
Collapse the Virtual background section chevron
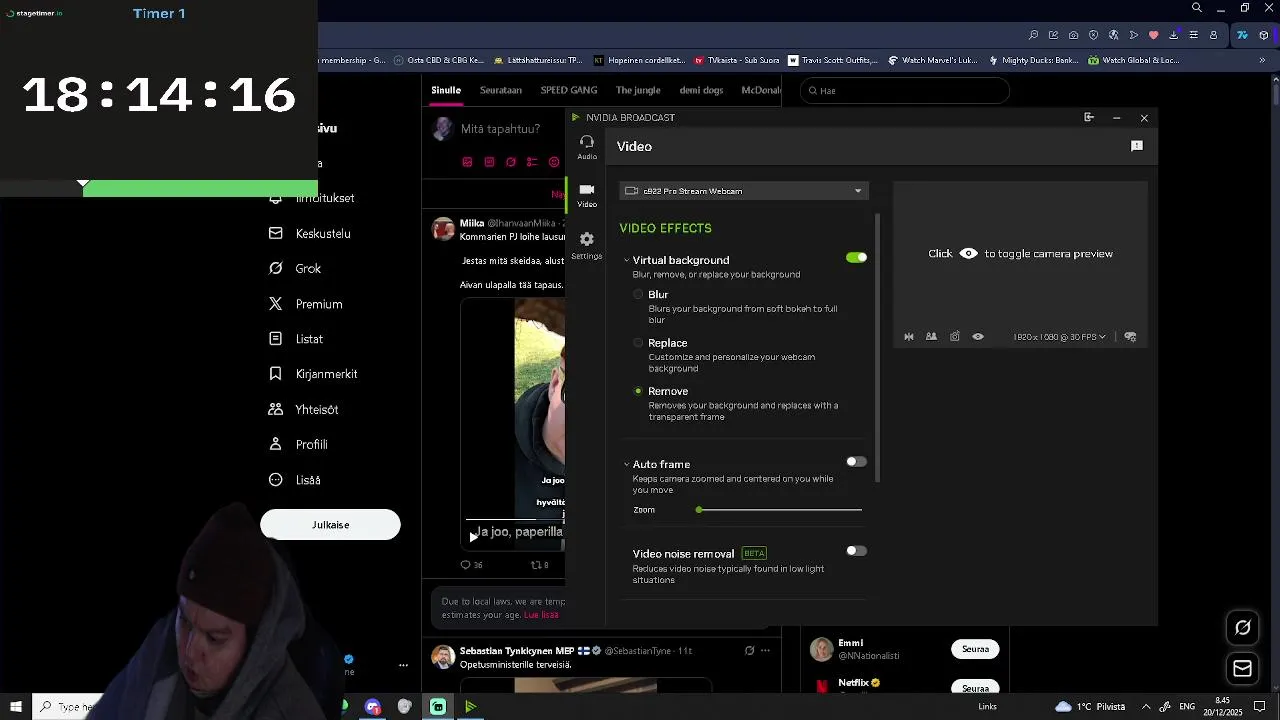626,260
